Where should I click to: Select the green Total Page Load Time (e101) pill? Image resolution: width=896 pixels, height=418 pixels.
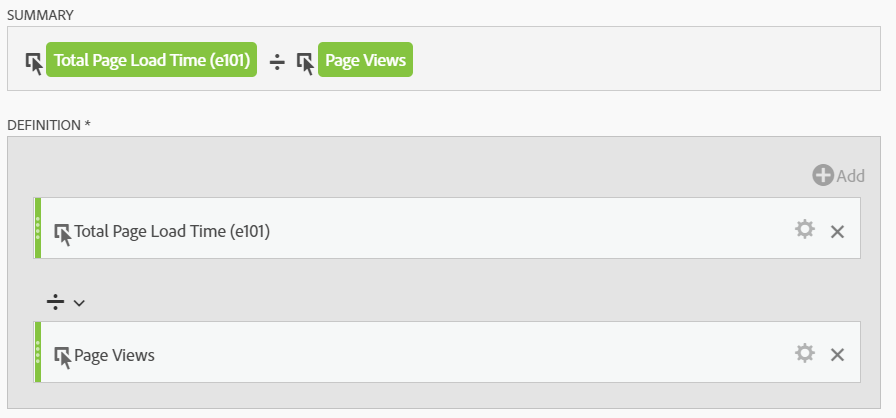[x=151, y=59]
